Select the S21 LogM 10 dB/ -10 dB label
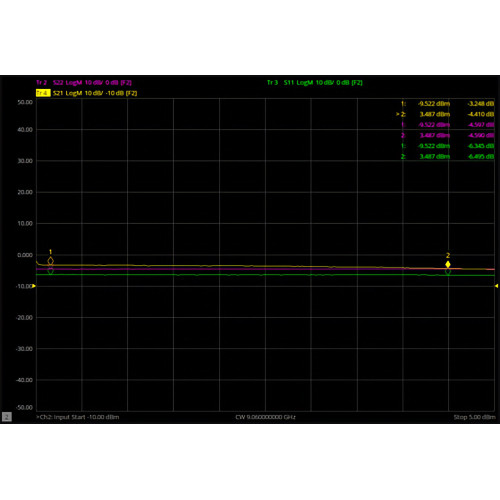 pyautogui.click(x=95, y=93)
